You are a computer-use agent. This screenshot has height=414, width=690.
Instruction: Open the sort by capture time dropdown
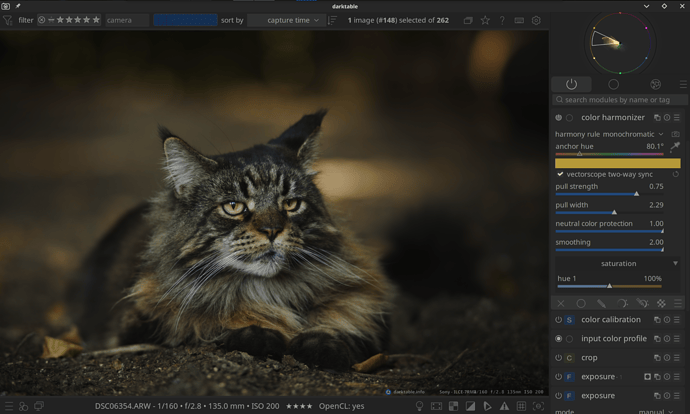(x=286, y=20)
